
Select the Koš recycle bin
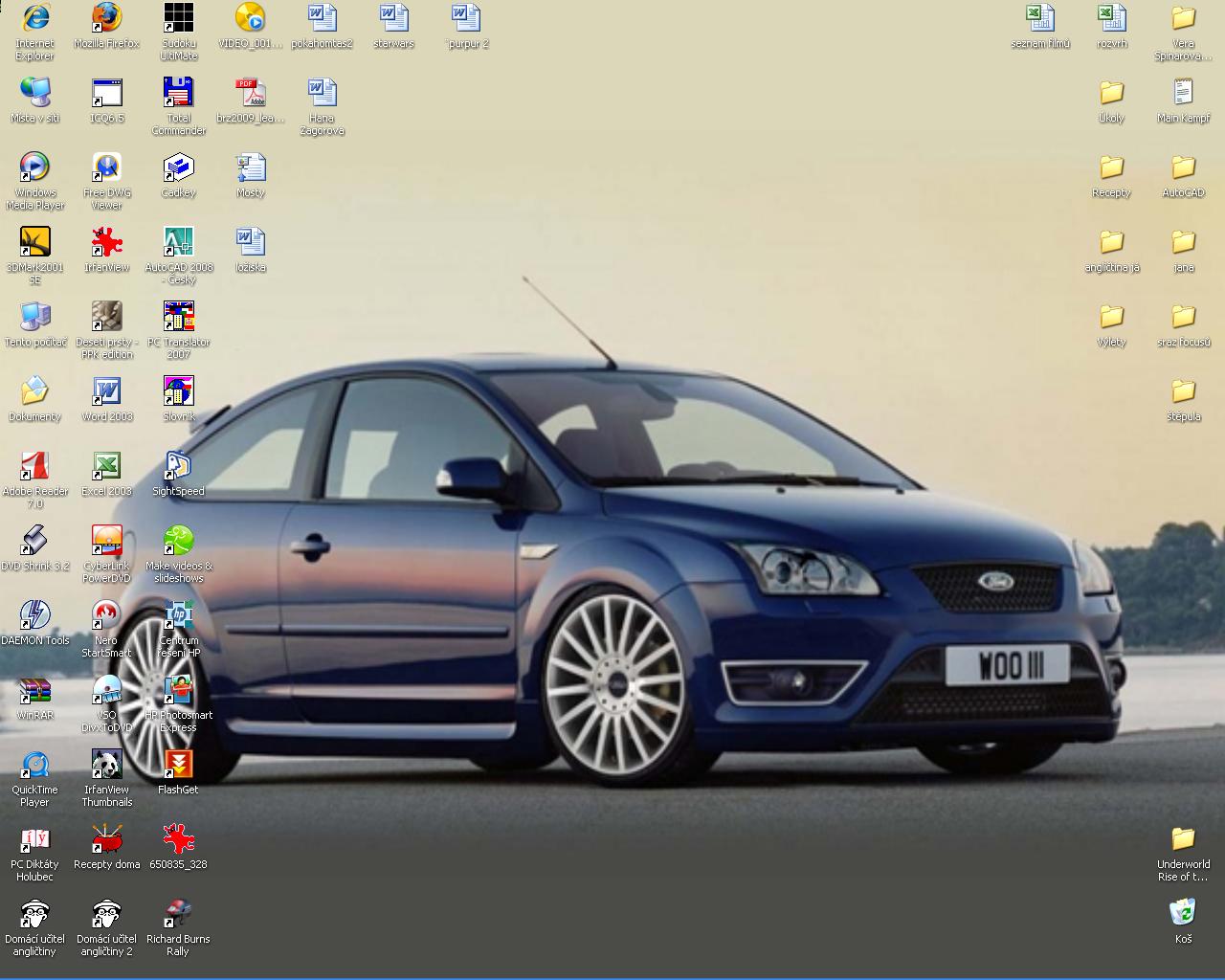coord(1183,912)
